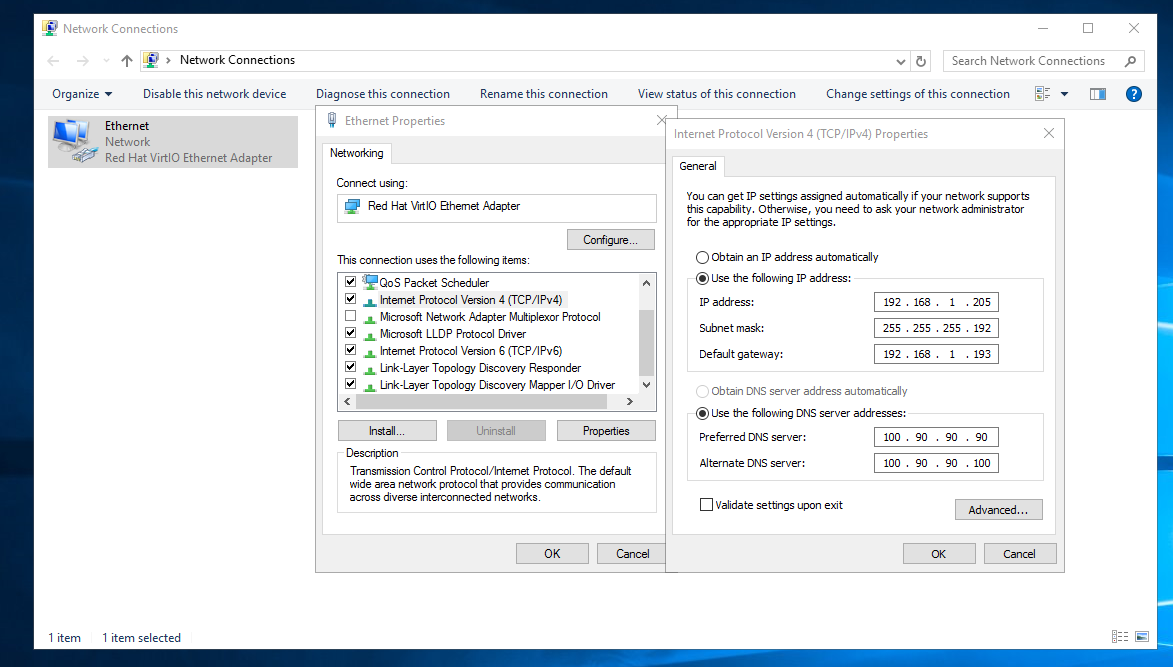Go up one folder level

coord(126,61)
